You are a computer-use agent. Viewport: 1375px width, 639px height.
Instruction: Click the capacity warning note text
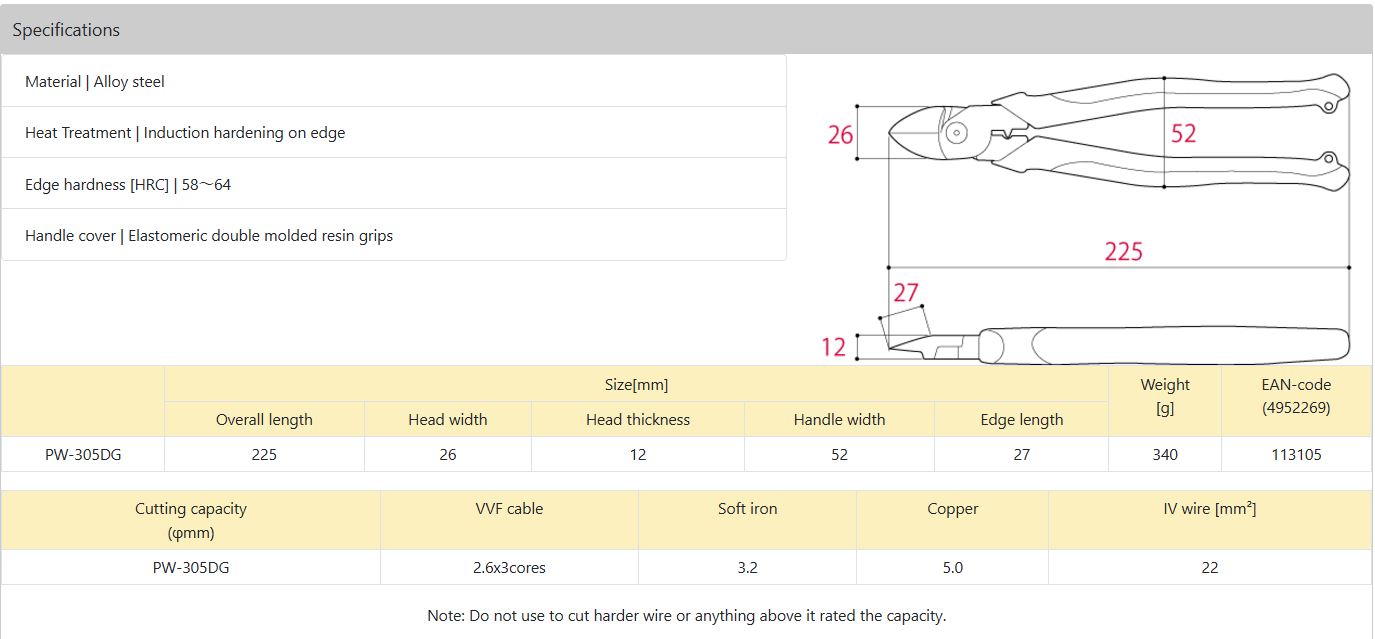coord(686,616)
